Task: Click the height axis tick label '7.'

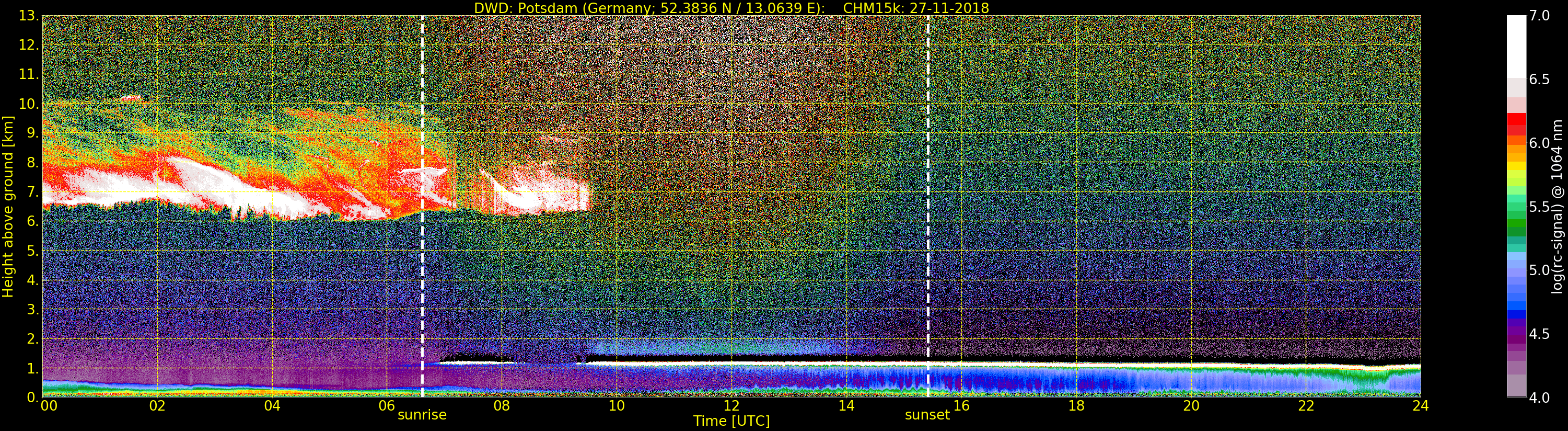Action: [32, 192]
